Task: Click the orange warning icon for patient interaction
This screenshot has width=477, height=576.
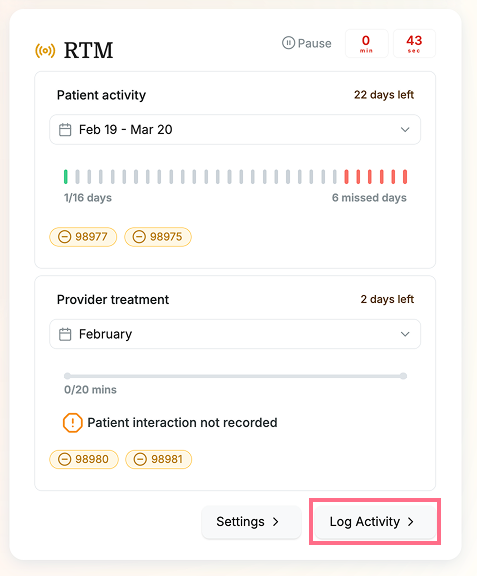Action: click(72, 423)
